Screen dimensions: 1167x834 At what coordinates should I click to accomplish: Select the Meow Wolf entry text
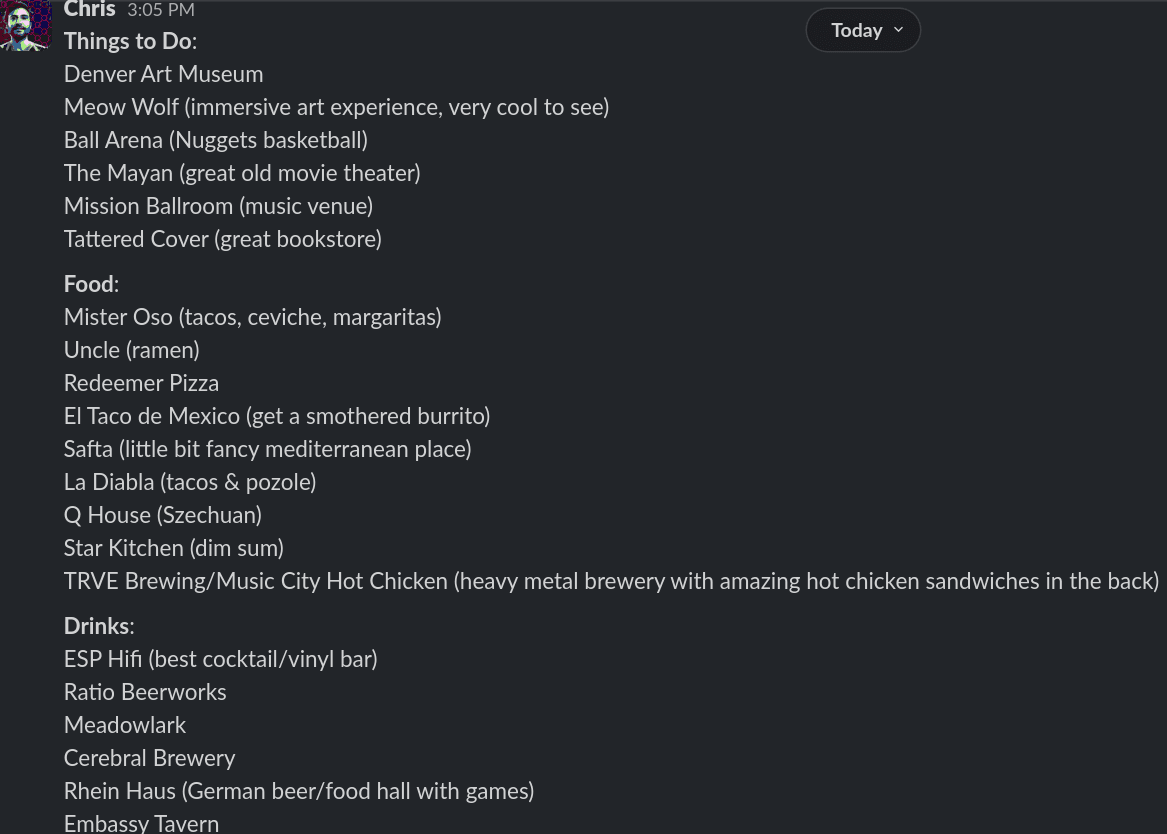(x=336, y=107)
